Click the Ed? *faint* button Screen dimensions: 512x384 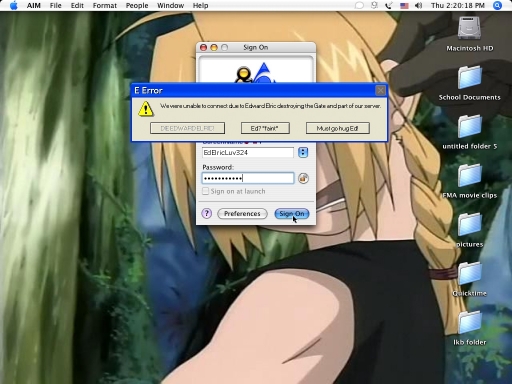(265, 128)
